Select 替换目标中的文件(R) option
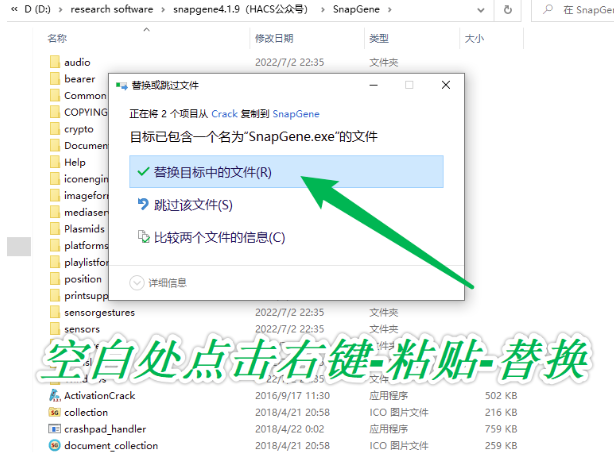The height and width of the screenshot is (472, 614). (286, 172)
